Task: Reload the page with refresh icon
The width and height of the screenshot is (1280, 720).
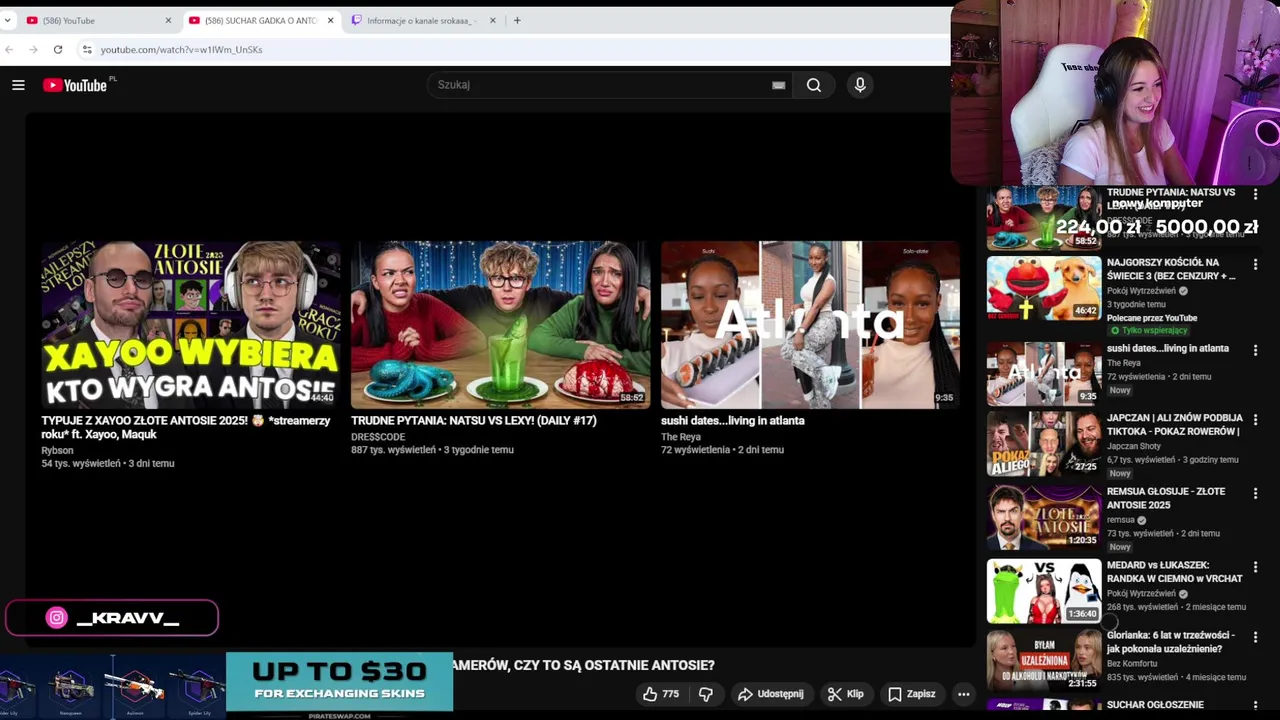Action: pos(58,49)
